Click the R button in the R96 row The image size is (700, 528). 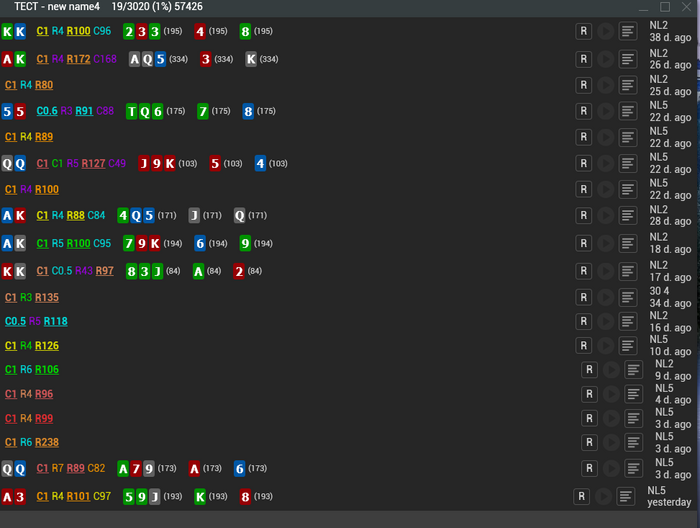pyautogui.click(x=589, y=394)
